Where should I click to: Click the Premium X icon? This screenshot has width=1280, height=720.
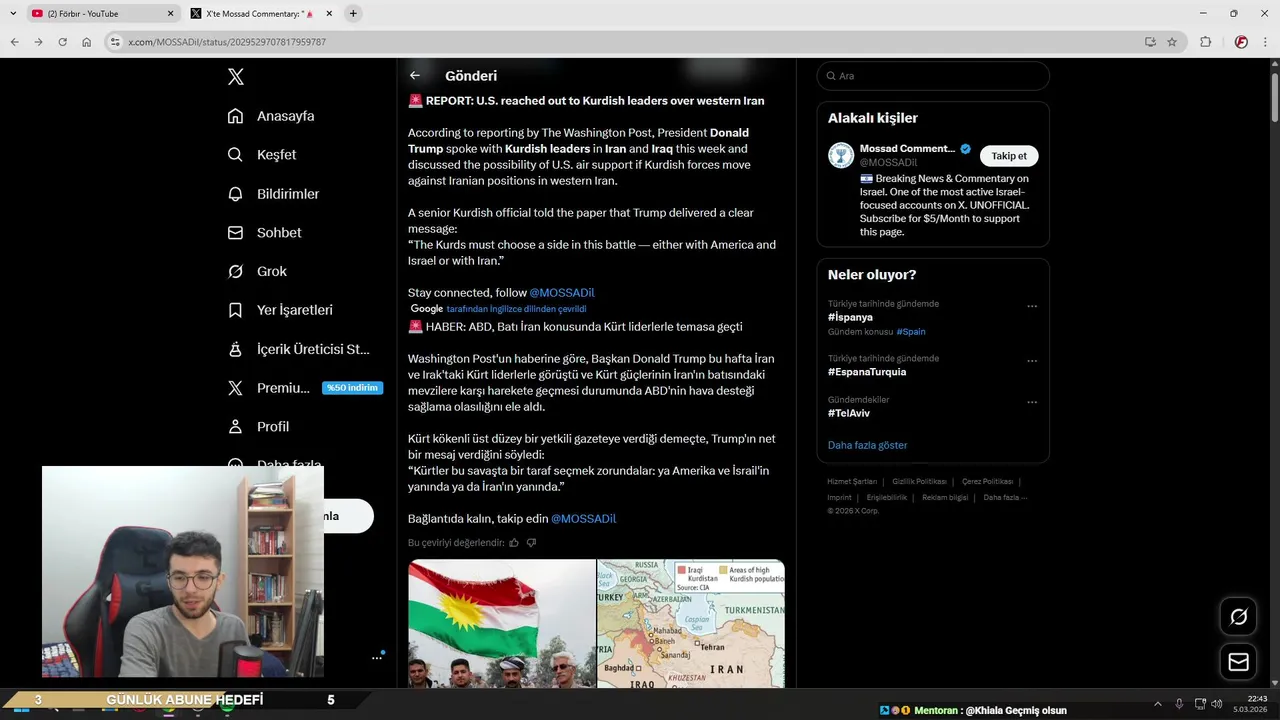click(235, 388)
